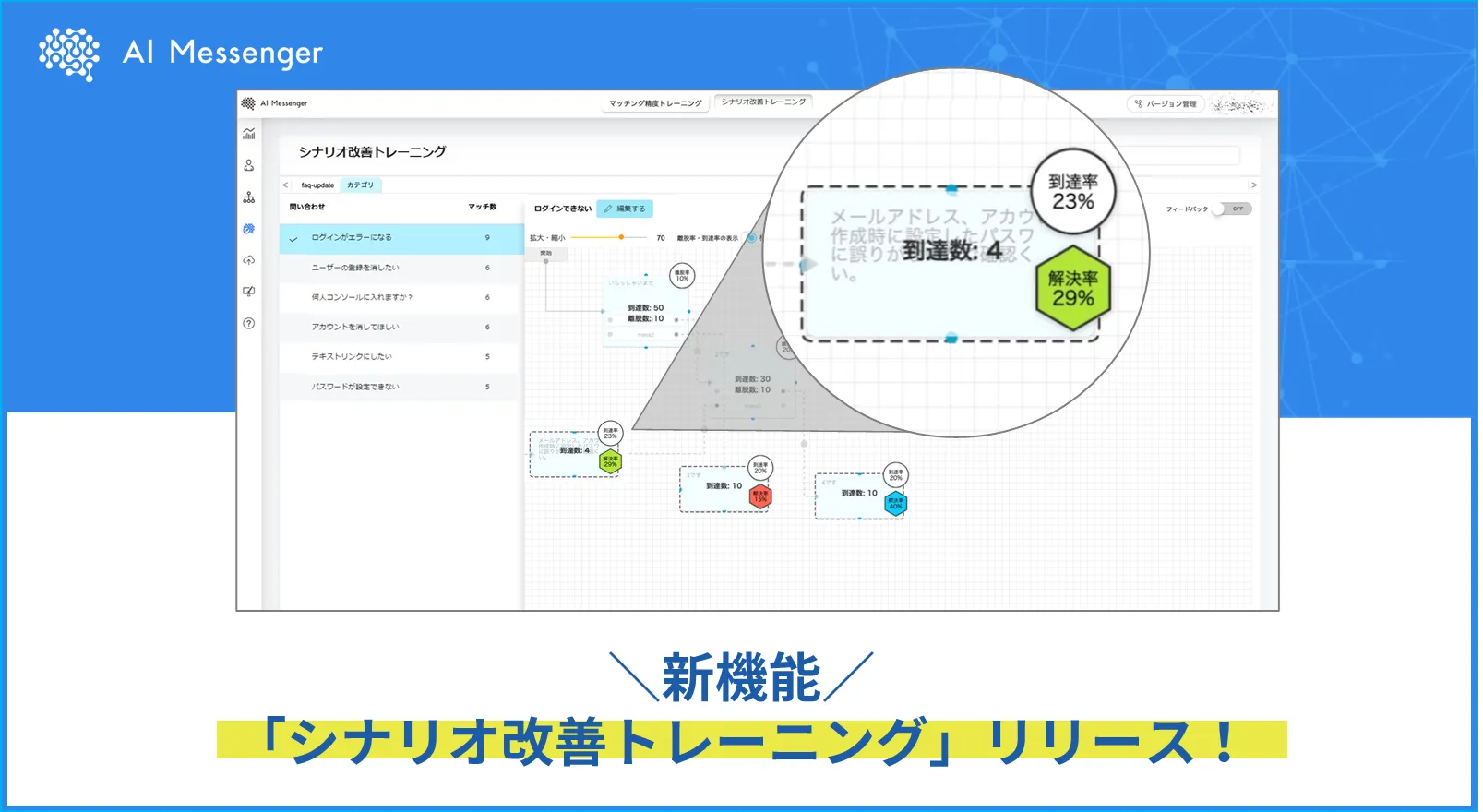Click the AI Messenger logo in app header
Image resolution: width=1483 pixels, height=812 pixels.
point(274,103)
